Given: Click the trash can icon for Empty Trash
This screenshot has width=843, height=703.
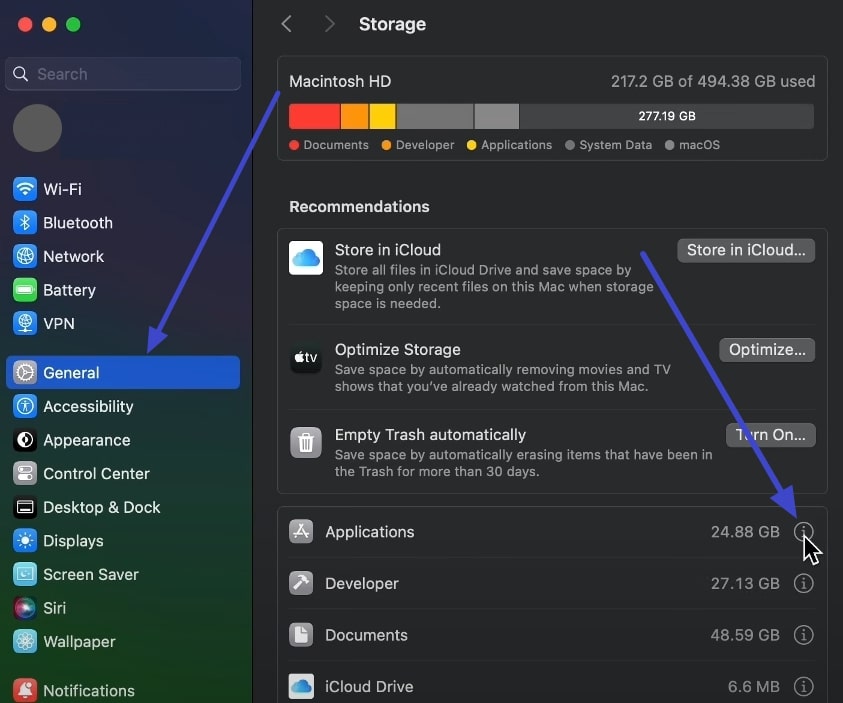Looking at the screenshot, I should 306,442.
